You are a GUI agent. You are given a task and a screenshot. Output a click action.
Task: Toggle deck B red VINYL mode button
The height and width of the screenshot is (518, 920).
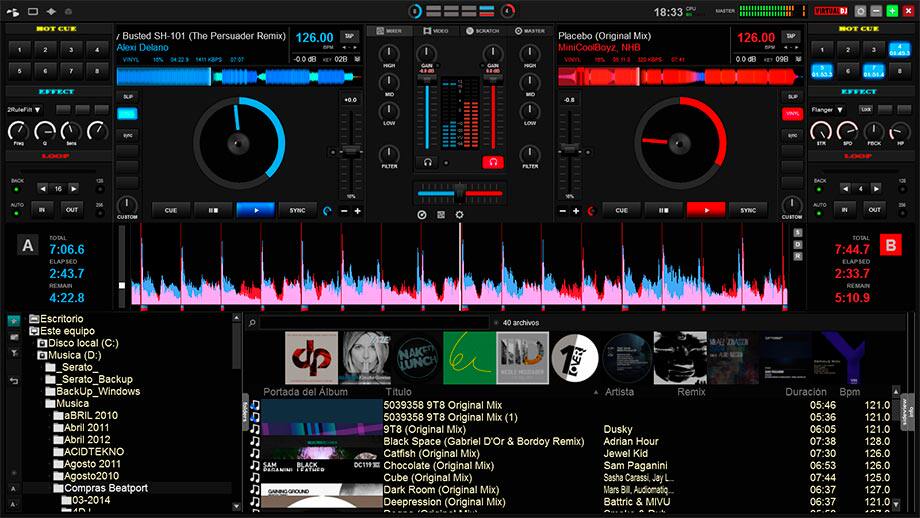point(792,114)
